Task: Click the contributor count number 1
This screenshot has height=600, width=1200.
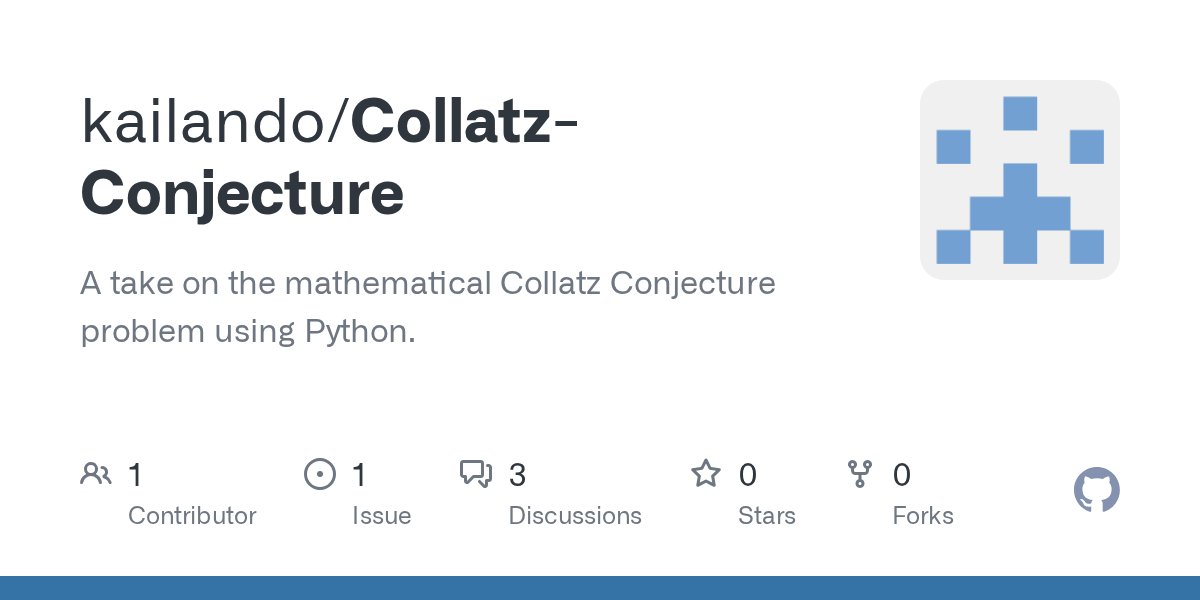Action: (x=135, y=475)
